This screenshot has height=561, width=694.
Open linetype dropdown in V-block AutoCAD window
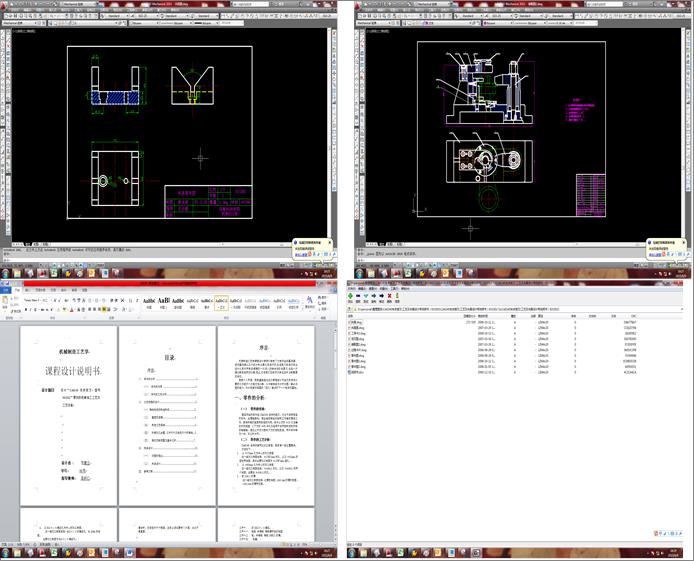point(176,23)
